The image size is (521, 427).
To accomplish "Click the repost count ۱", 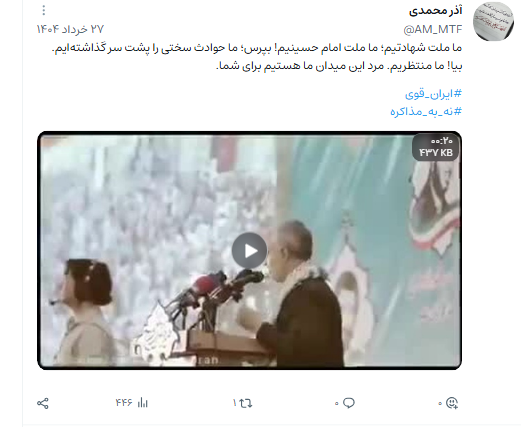I will (x=235, y=403).
